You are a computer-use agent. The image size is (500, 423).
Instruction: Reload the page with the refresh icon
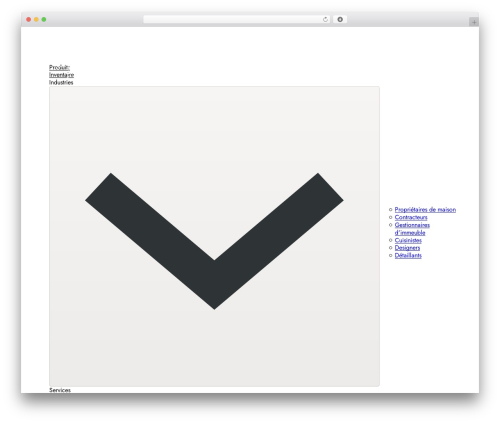click(x=325, y=19)
